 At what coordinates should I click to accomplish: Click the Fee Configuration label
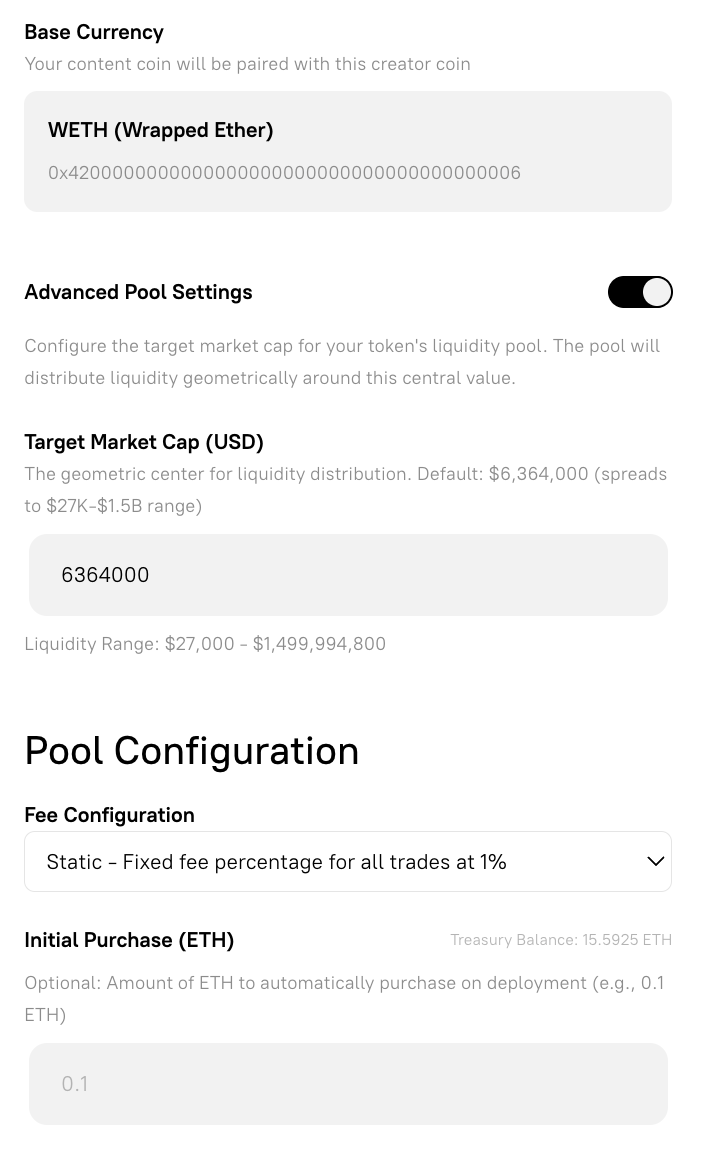109,815
